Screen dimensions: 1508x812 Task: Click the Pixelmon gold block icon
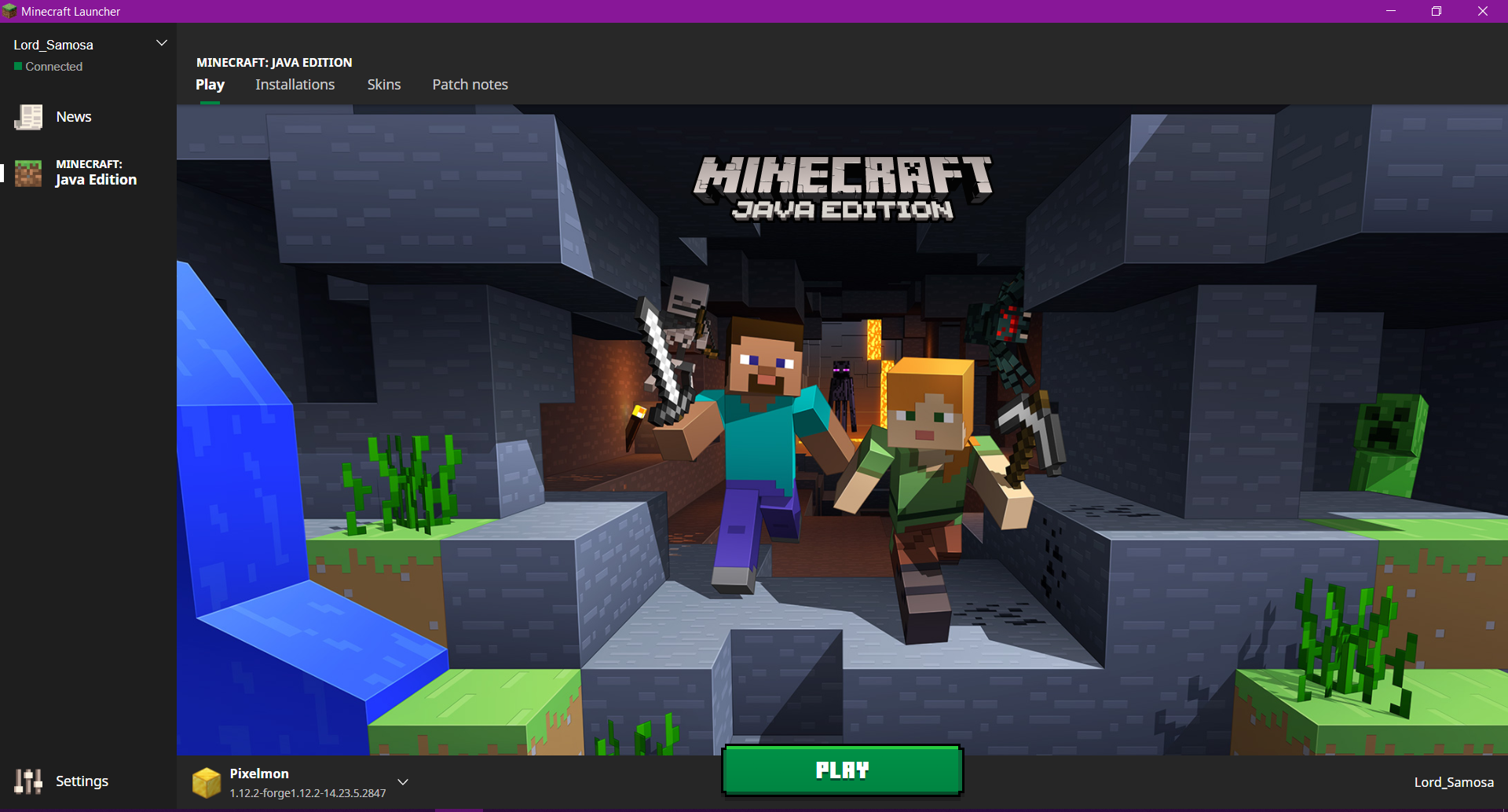[207, 783]
